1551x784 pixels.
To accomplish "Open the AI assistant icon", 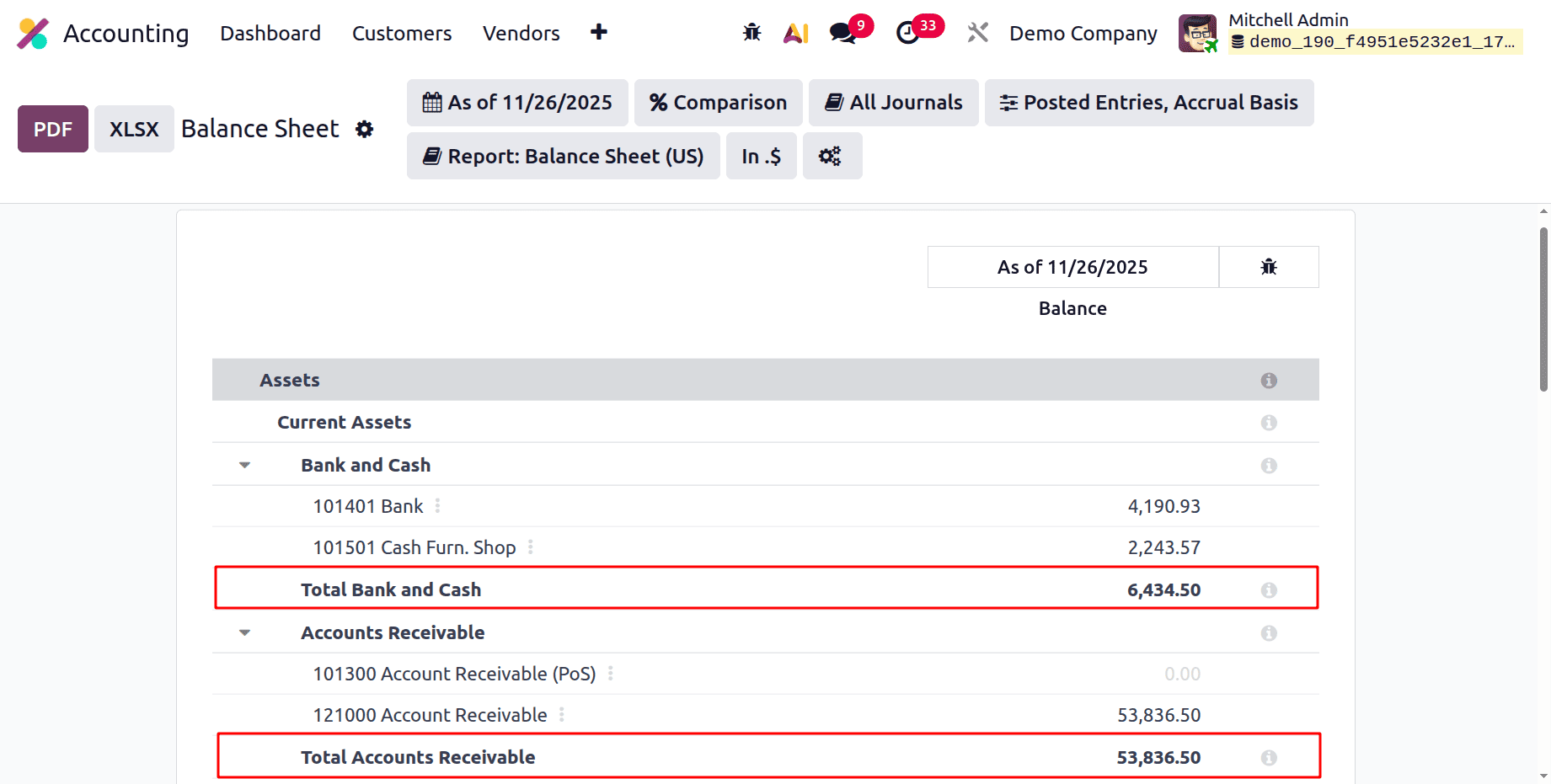I will (796, 33).
